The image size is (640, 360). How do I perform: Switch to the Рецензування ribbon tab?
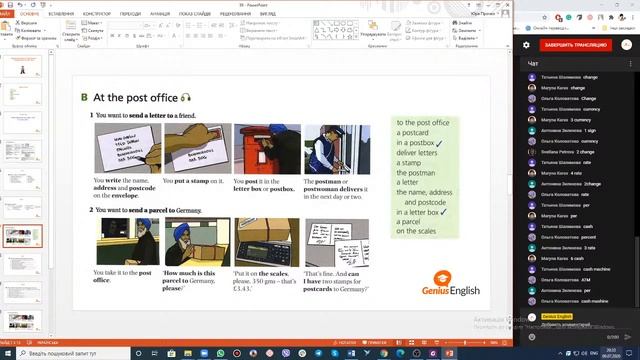coord(236,14)
